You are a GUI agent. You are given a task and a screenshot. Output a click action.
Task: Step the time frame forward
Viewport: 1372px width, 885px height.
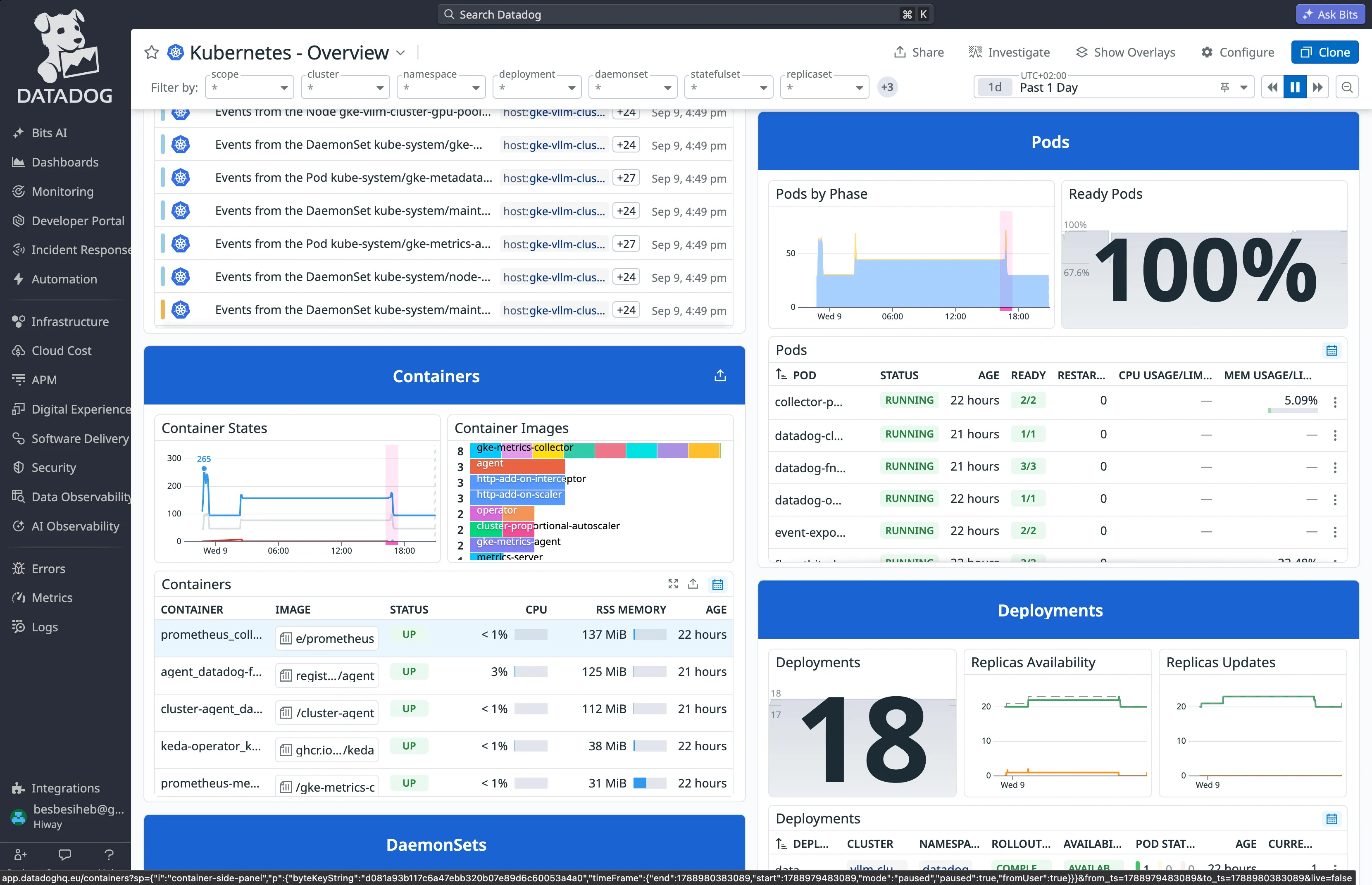(1317, 87)
